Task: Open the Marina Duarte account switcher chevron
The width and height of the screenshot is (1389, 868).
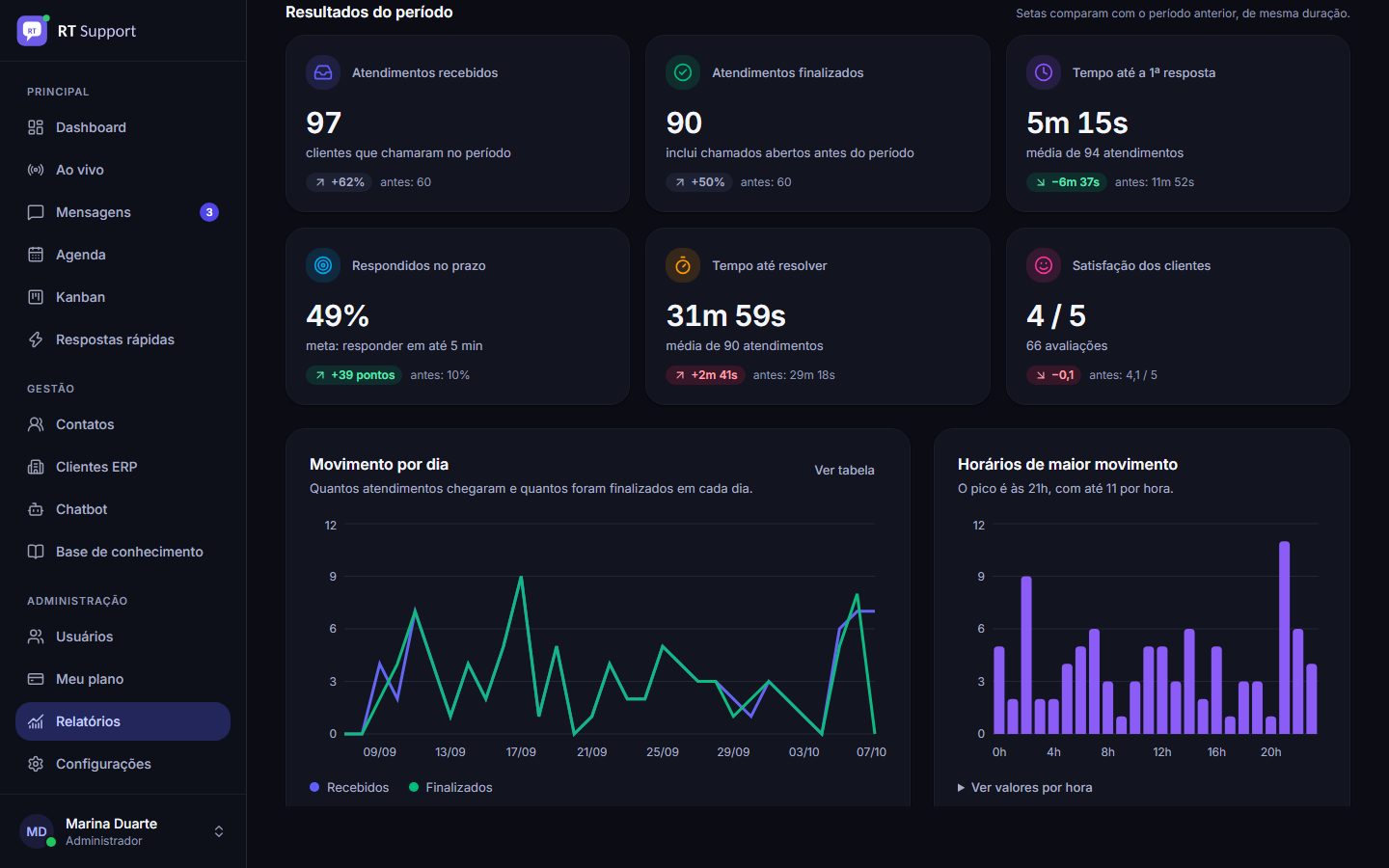Action: point(219,831)
